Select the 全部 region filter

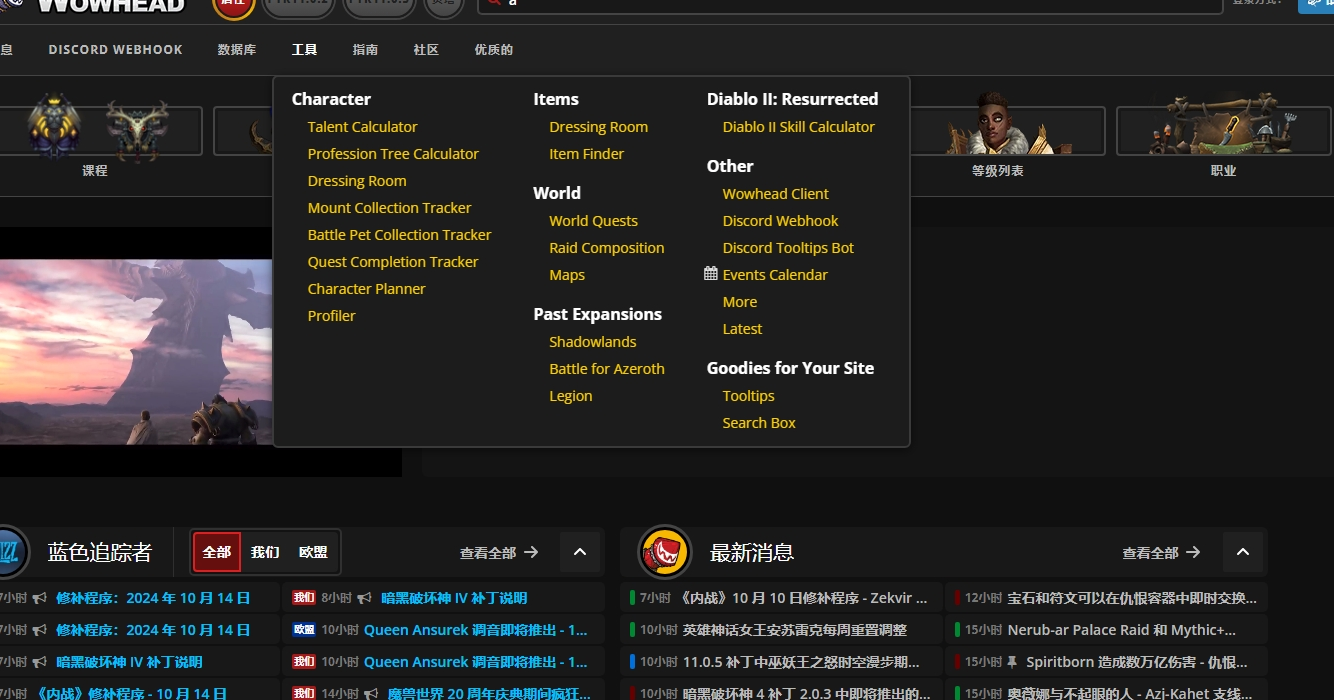tap(217, 552)
